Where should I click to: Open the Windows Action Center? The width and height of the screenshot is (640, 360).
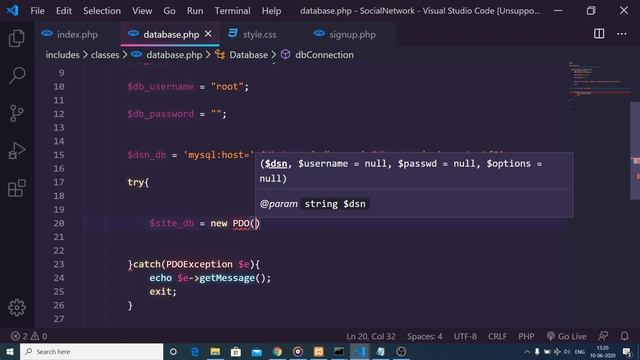click(x=627, y=351)
